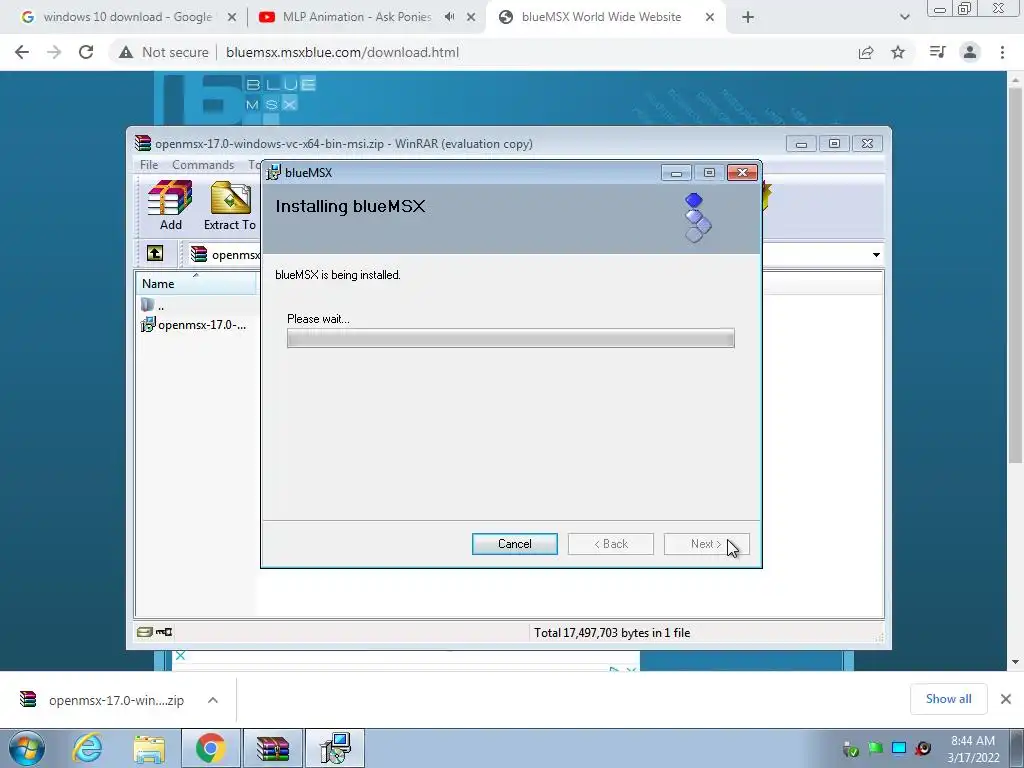The width and height of the screenshot is (1024, 768).
Task: Launch Internet Explorer from taskbar
Action: [x=87, y=748]
